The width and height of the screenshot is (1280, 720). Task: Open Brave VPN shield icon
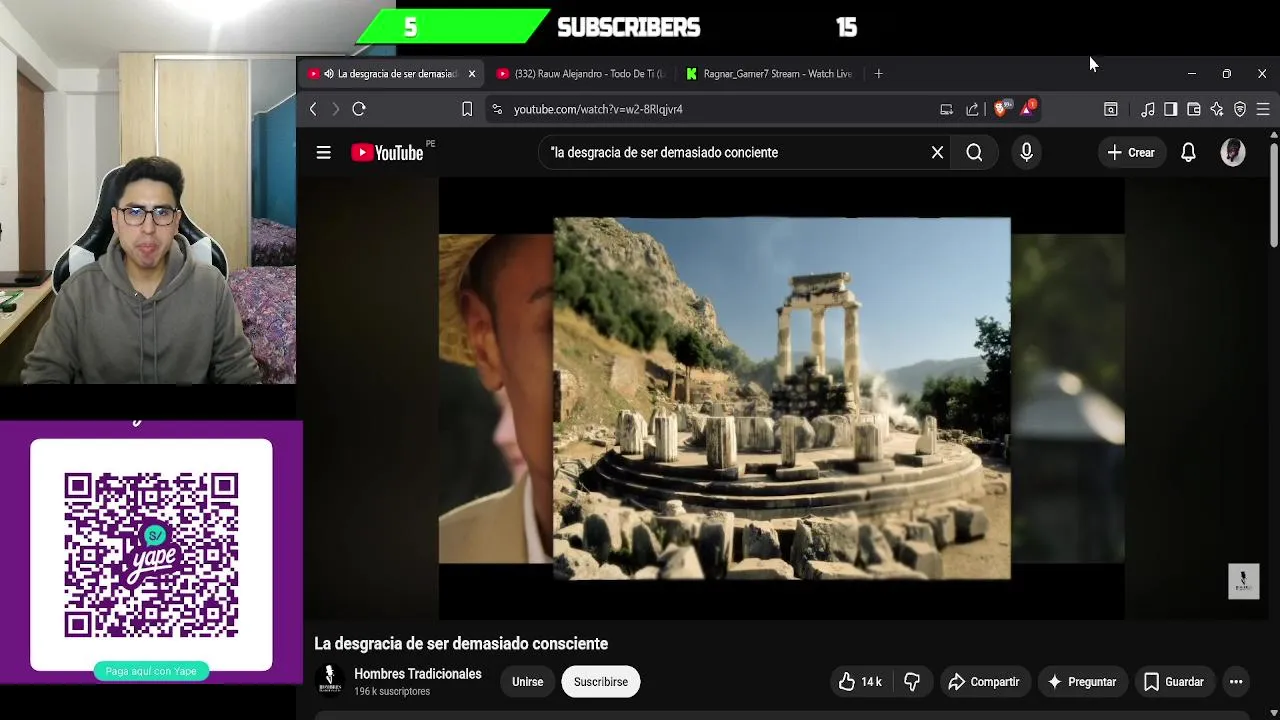click(1240, 109)
